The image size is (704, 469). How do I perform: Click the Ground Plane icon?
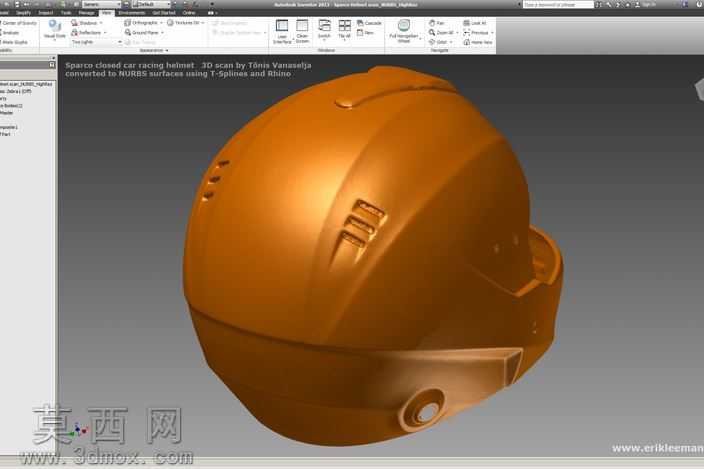tap(128, 32)
